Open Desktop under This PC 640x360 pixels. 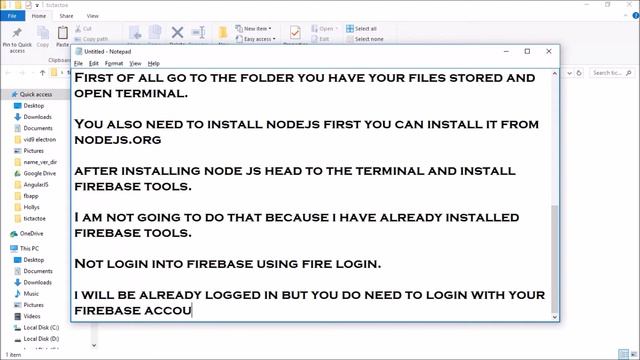point(33,260)
